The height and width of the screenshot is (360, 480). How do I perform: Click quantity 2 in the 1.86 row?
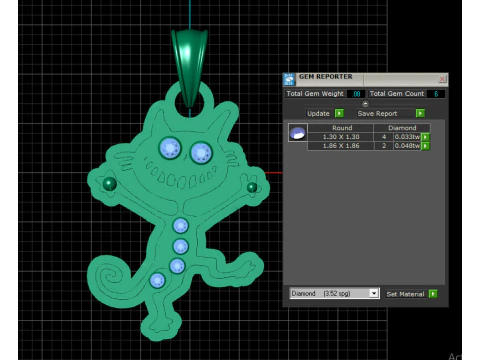(x=384, y=146)
